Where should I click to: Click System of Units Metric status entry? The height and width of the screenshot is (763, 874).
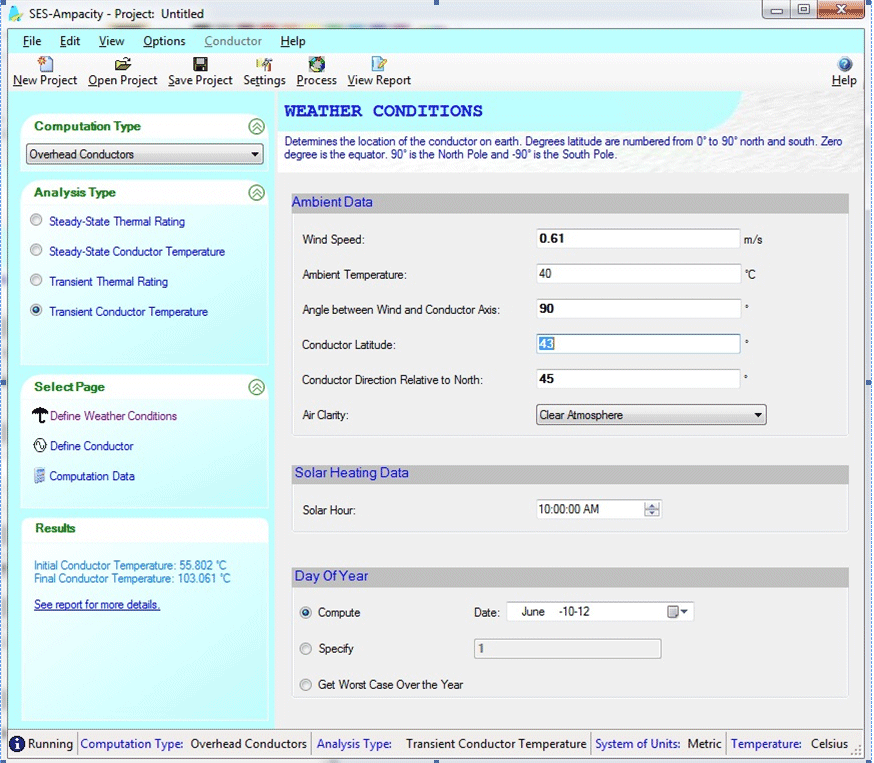pos(658,744)
